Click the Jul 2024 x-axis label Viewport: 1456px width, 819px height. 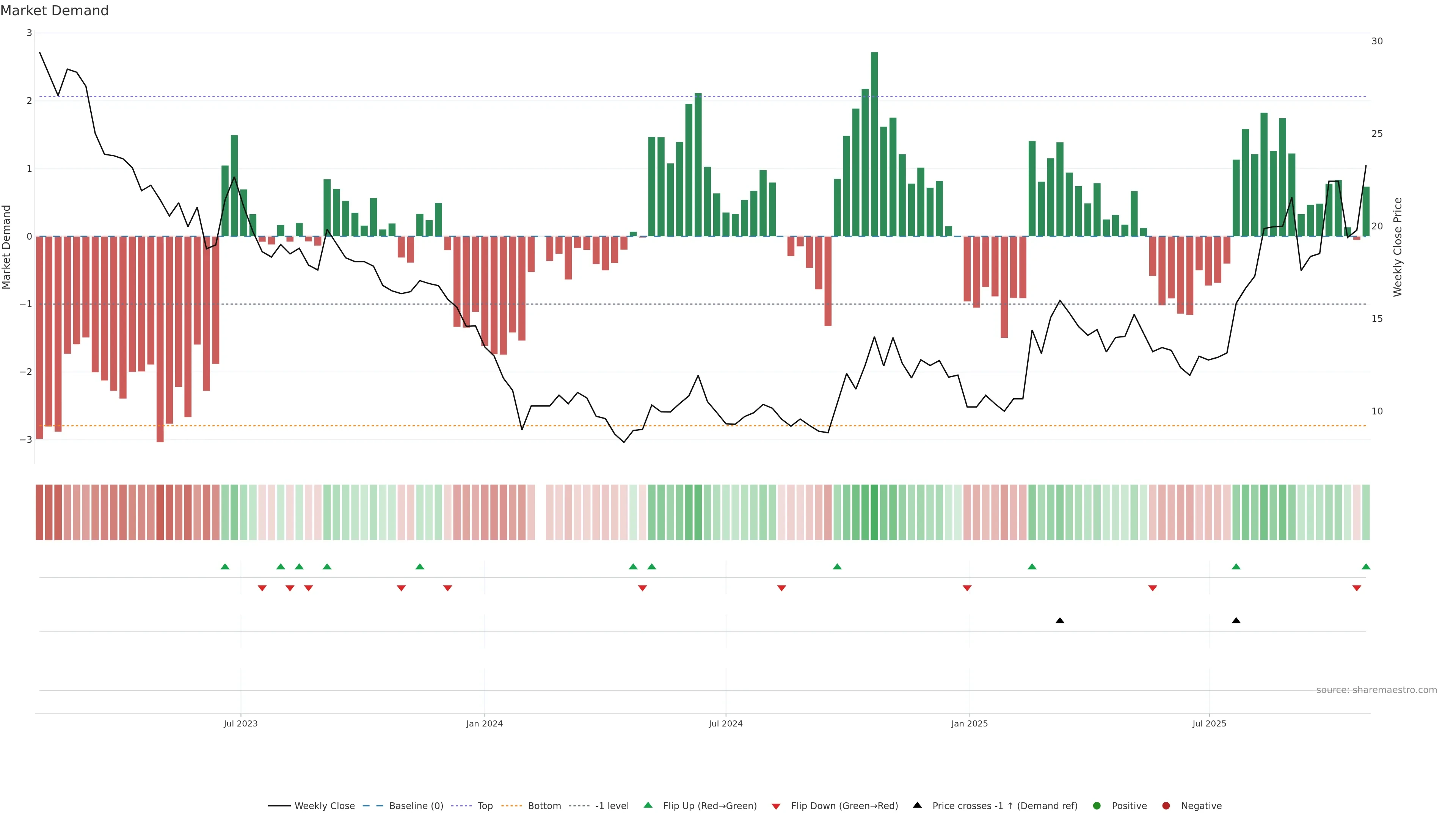click(726, 723)
